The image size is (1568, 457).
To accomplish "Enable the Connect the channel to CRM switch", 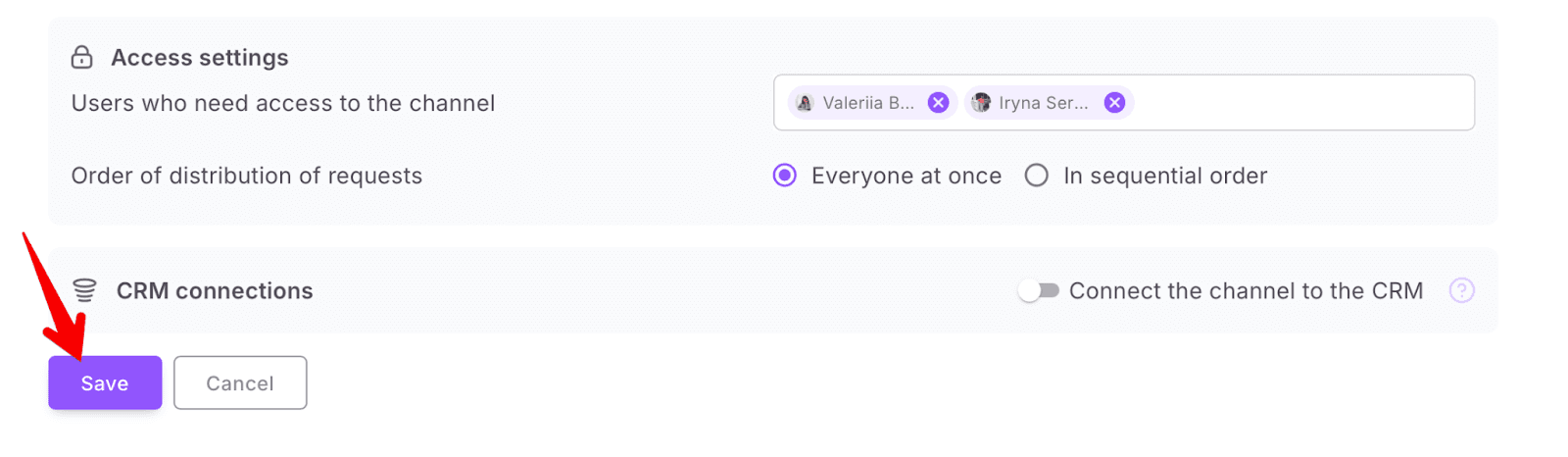I will [1039, 290].
